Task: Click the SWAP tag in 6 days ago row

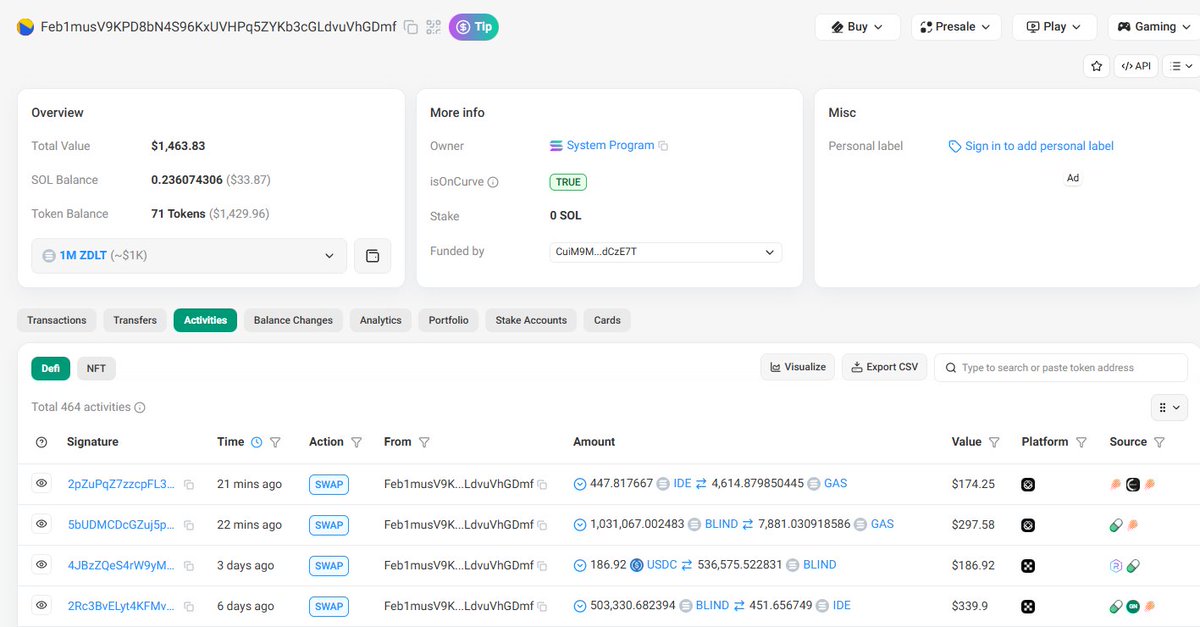Action: click(x=329, y=606)
